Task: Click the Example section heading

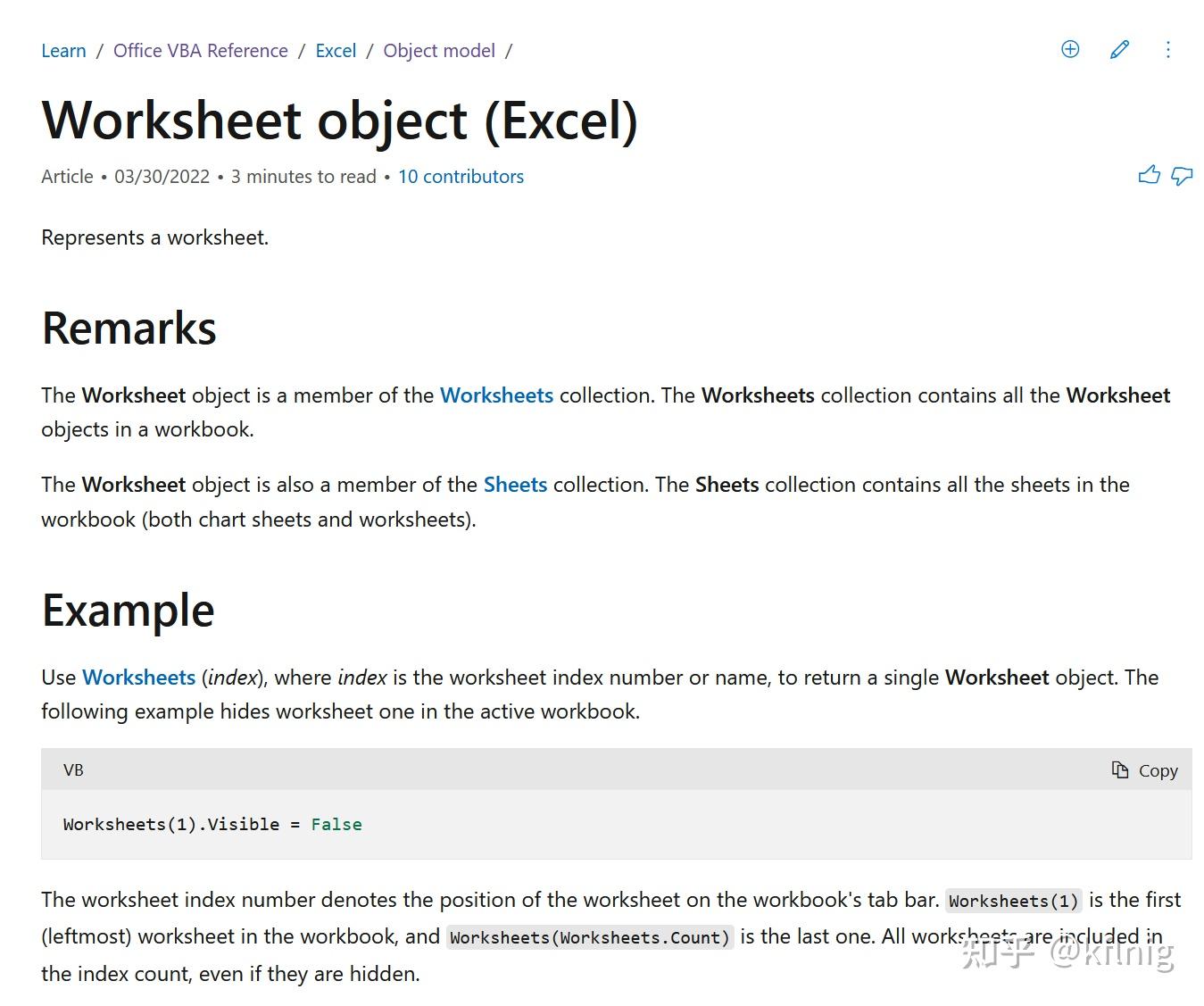Action: [128, 611]
